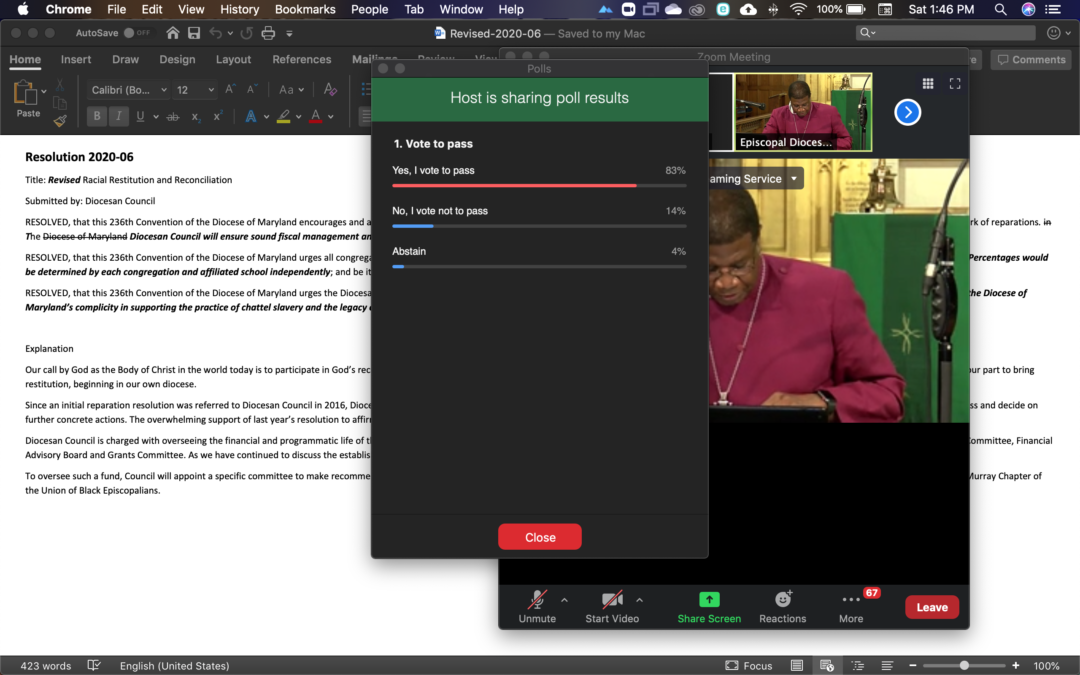The height and width of the screenshot is (675, 1080).
Task: Click Share Screen in the Zoom toolbar
Action: coord(709,607)
